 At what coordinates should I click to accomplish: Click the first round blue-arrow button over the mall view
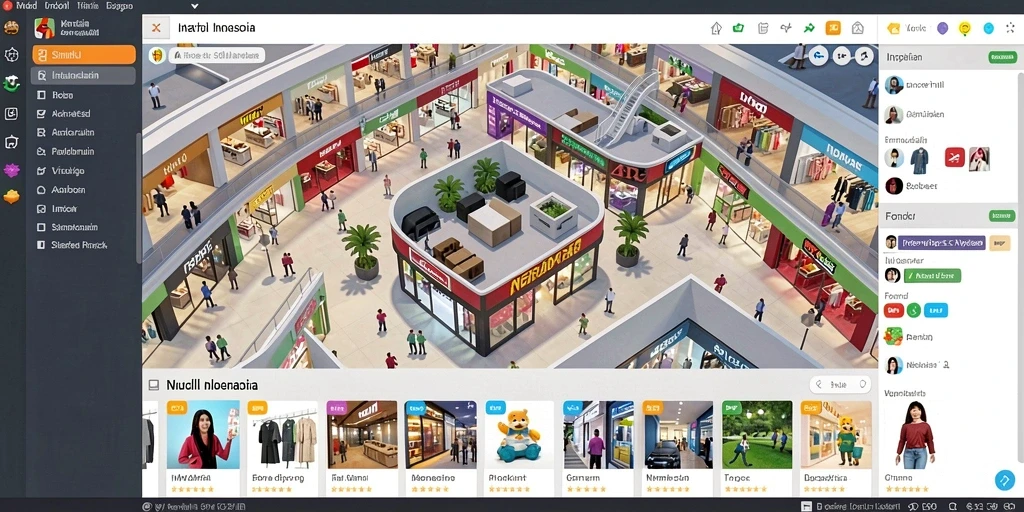click(x=818, y=56)
